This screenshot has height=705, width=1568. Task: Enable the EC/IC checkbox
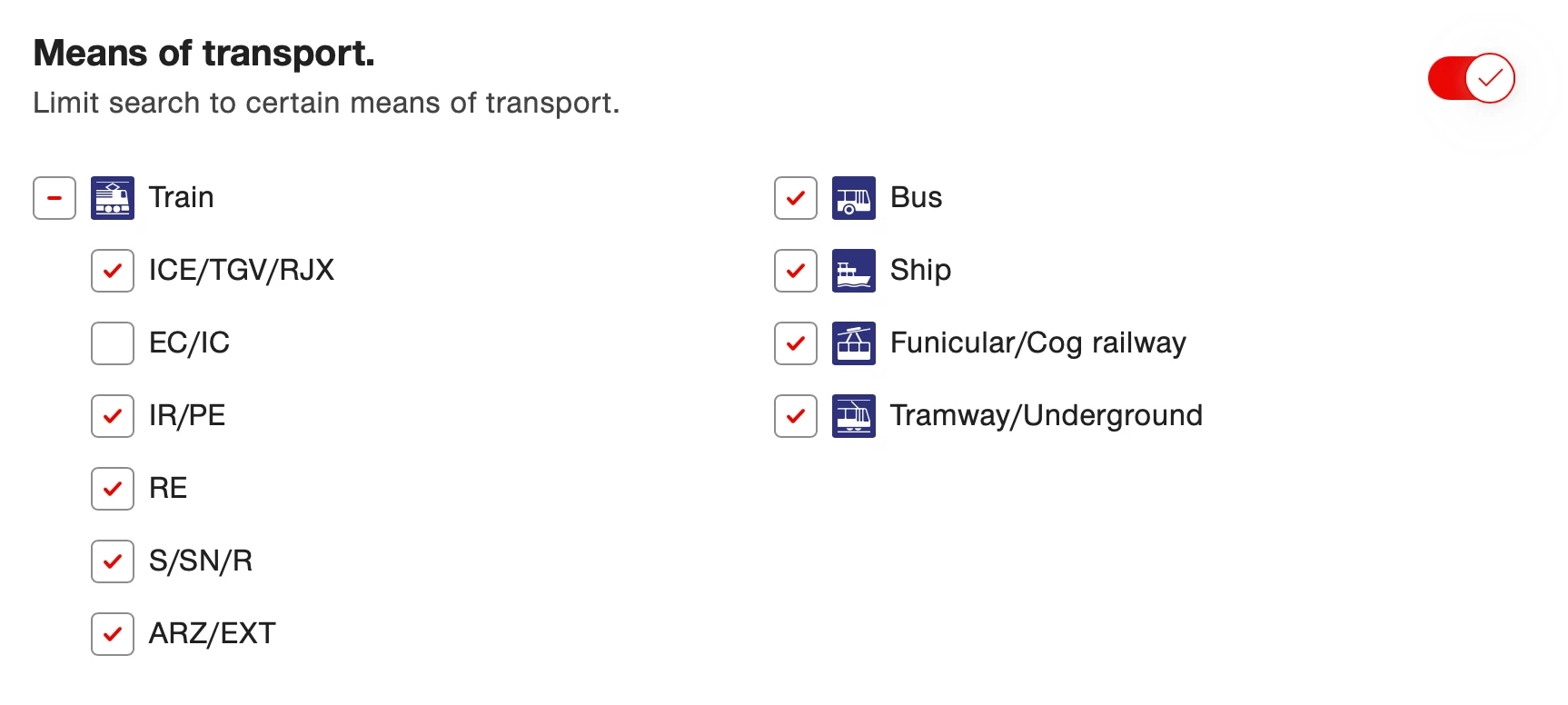(x=113, y=343)
